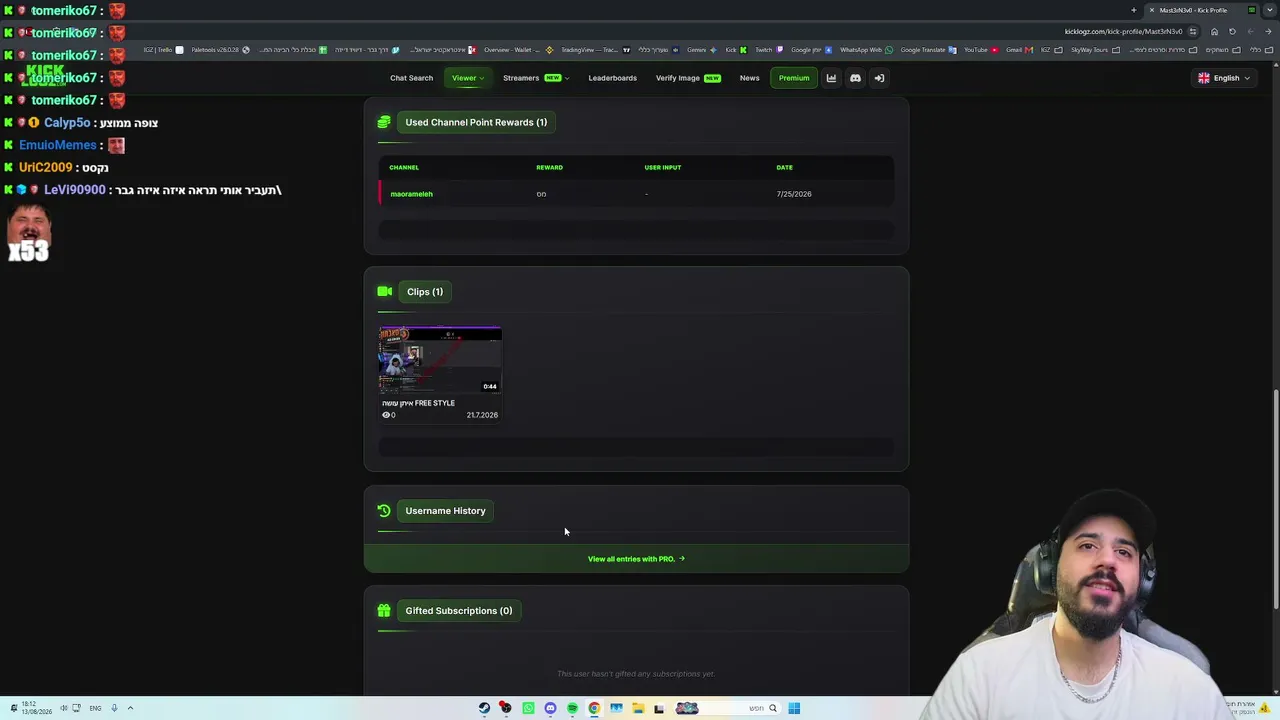Click the taskbar search magnifier icon
1280x720 pixels.
(x=772, y=708)
